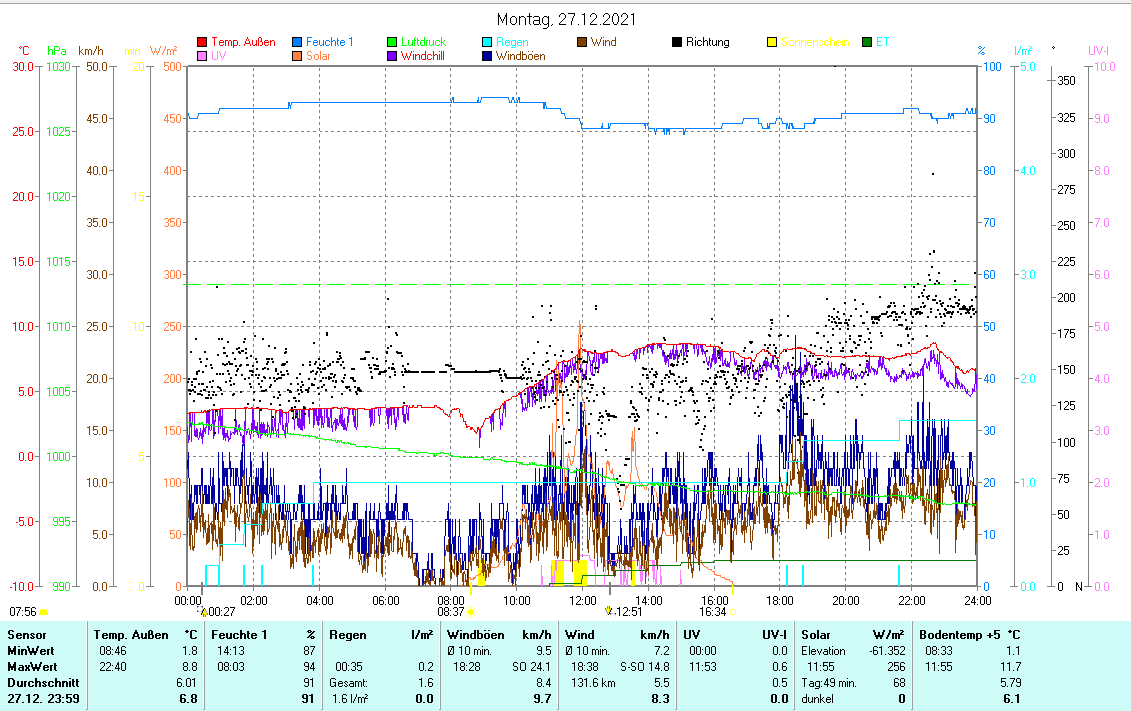
Task: Click the black Richtung legend swatch
Action: point(677,43)
